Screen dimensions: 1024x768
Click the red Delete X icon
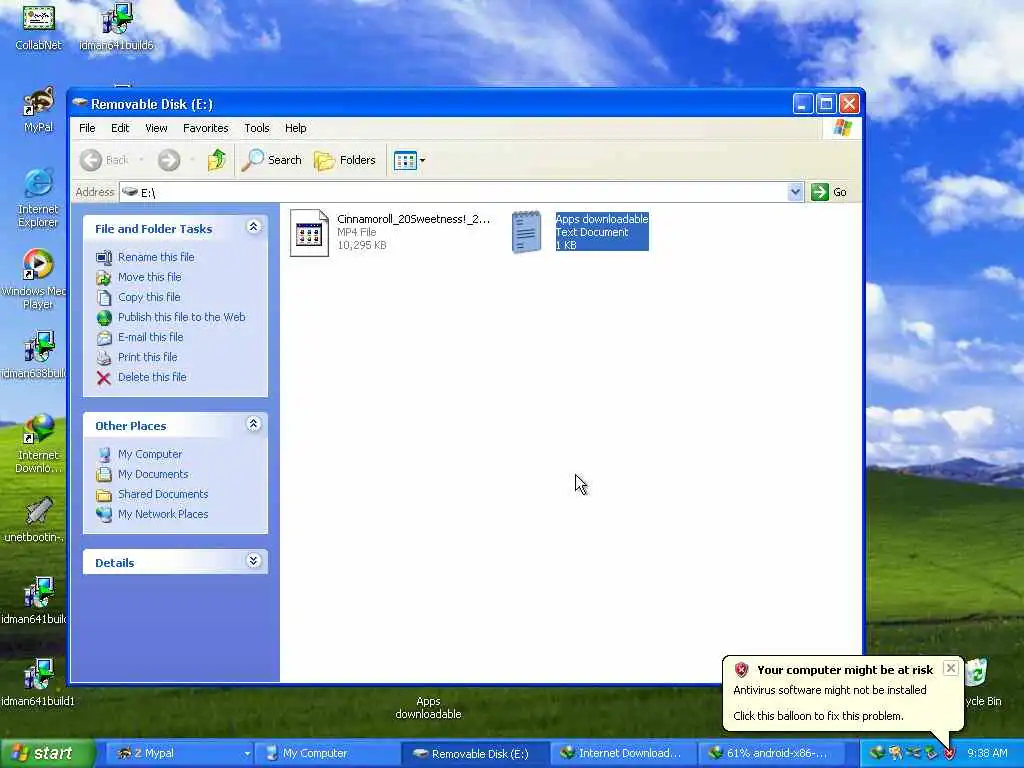click(104, 377)
